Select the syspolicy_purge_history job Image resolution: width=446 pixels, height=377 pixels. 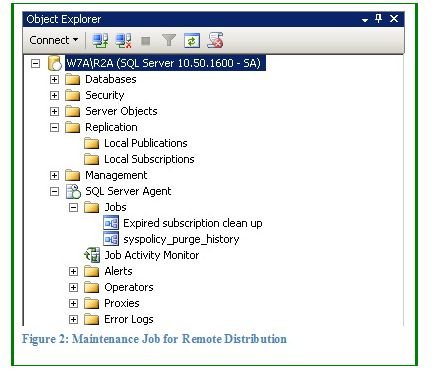[x=181, y=239]
